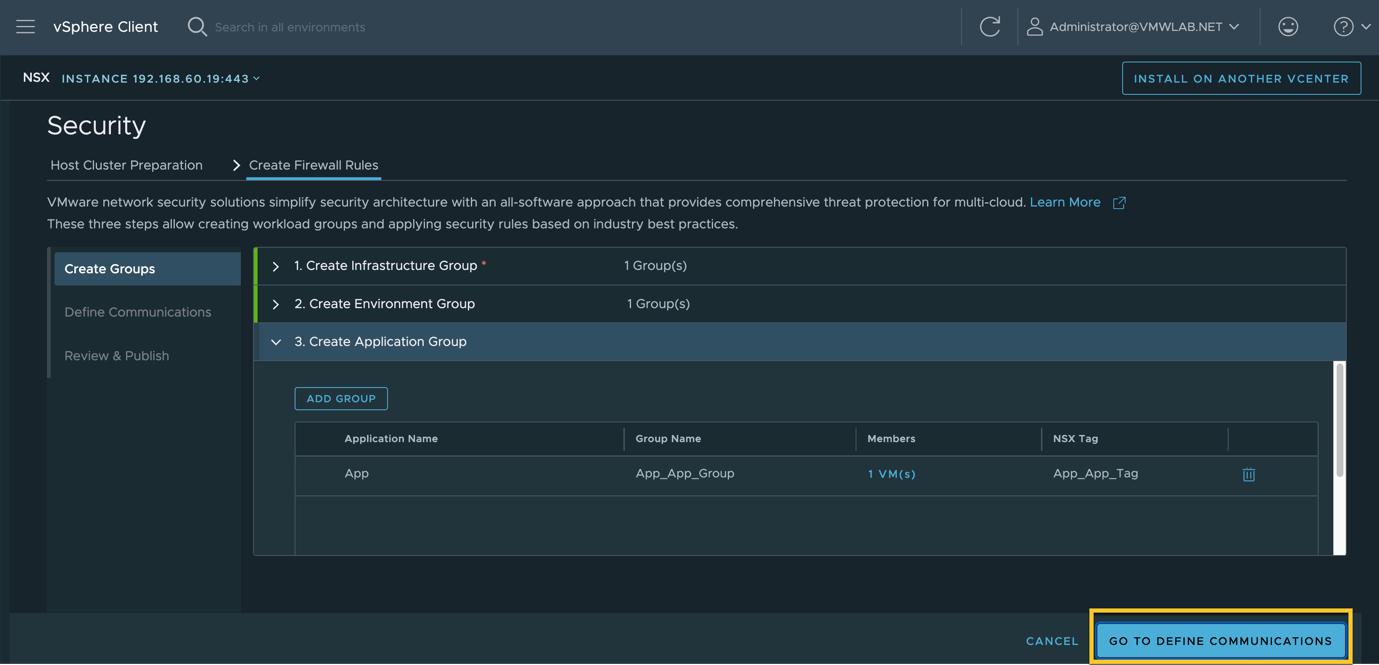Open the Learn More link

(1065, 202)
